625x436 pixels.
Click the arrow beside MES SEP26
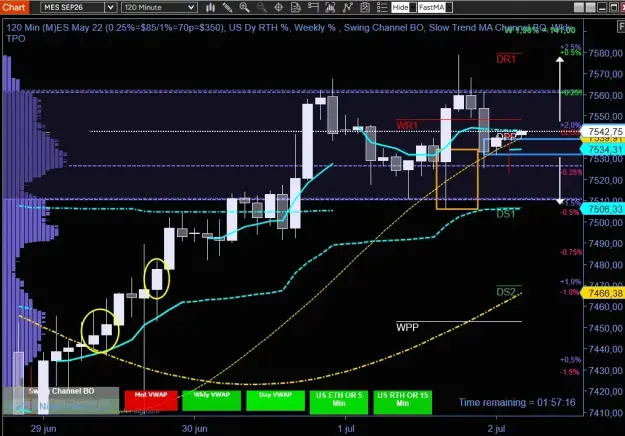click(x=110, y=7)
